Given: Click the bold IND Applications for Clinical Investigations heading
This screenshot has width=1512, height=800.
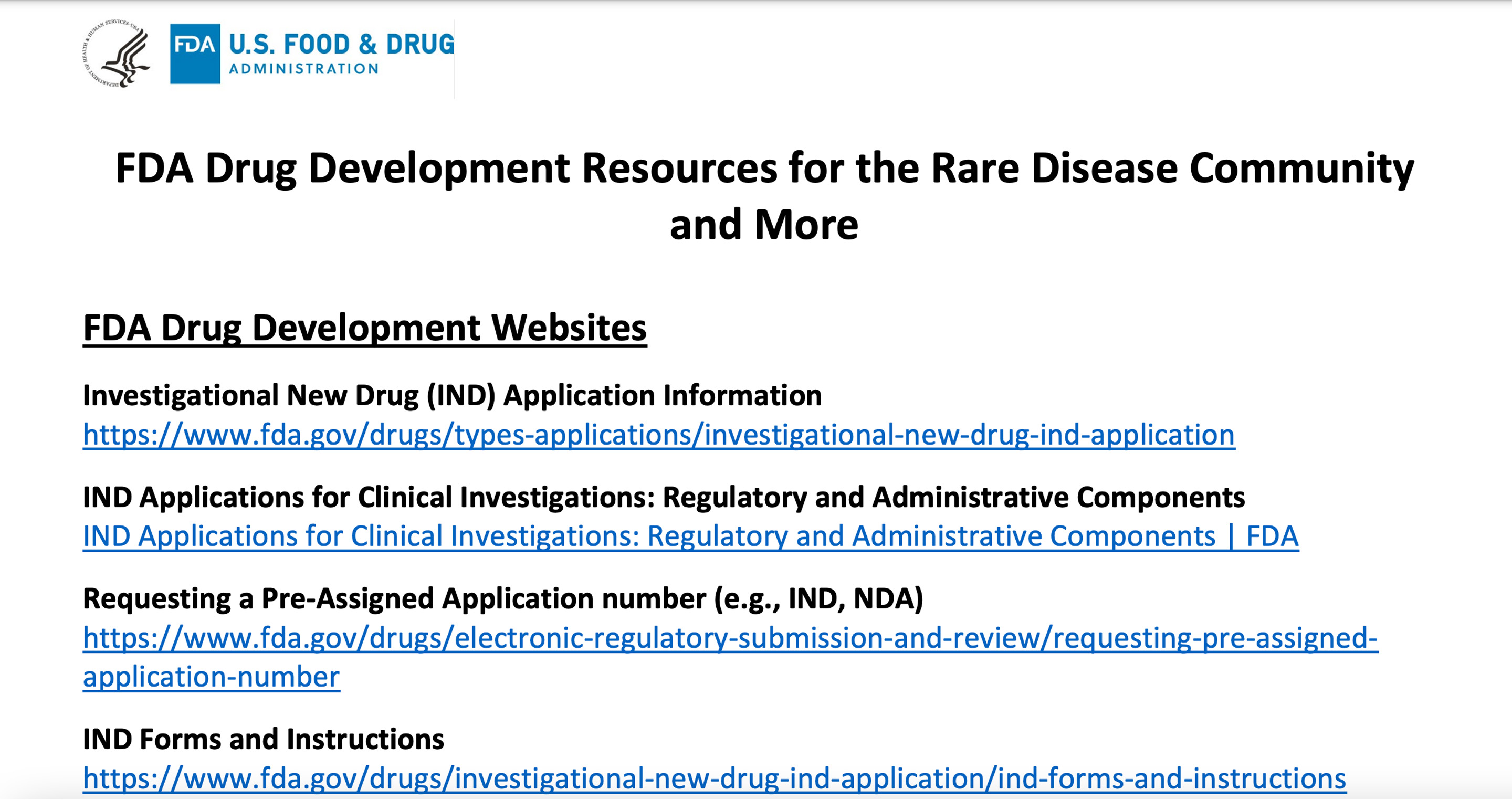Looking at the screenshot, I should (664, 497).
